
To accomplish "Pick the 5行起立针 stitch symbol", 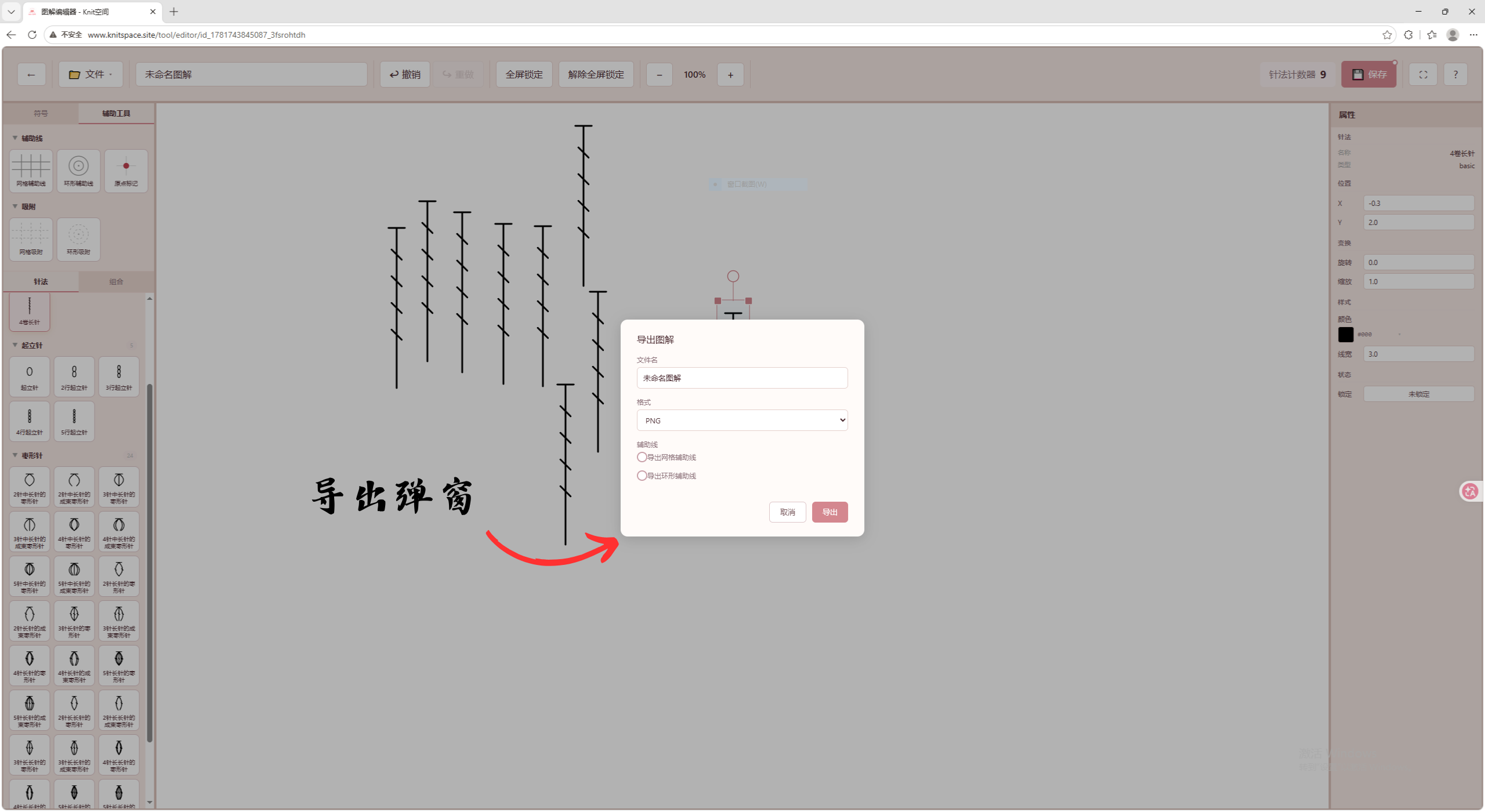I will [74, 421].
